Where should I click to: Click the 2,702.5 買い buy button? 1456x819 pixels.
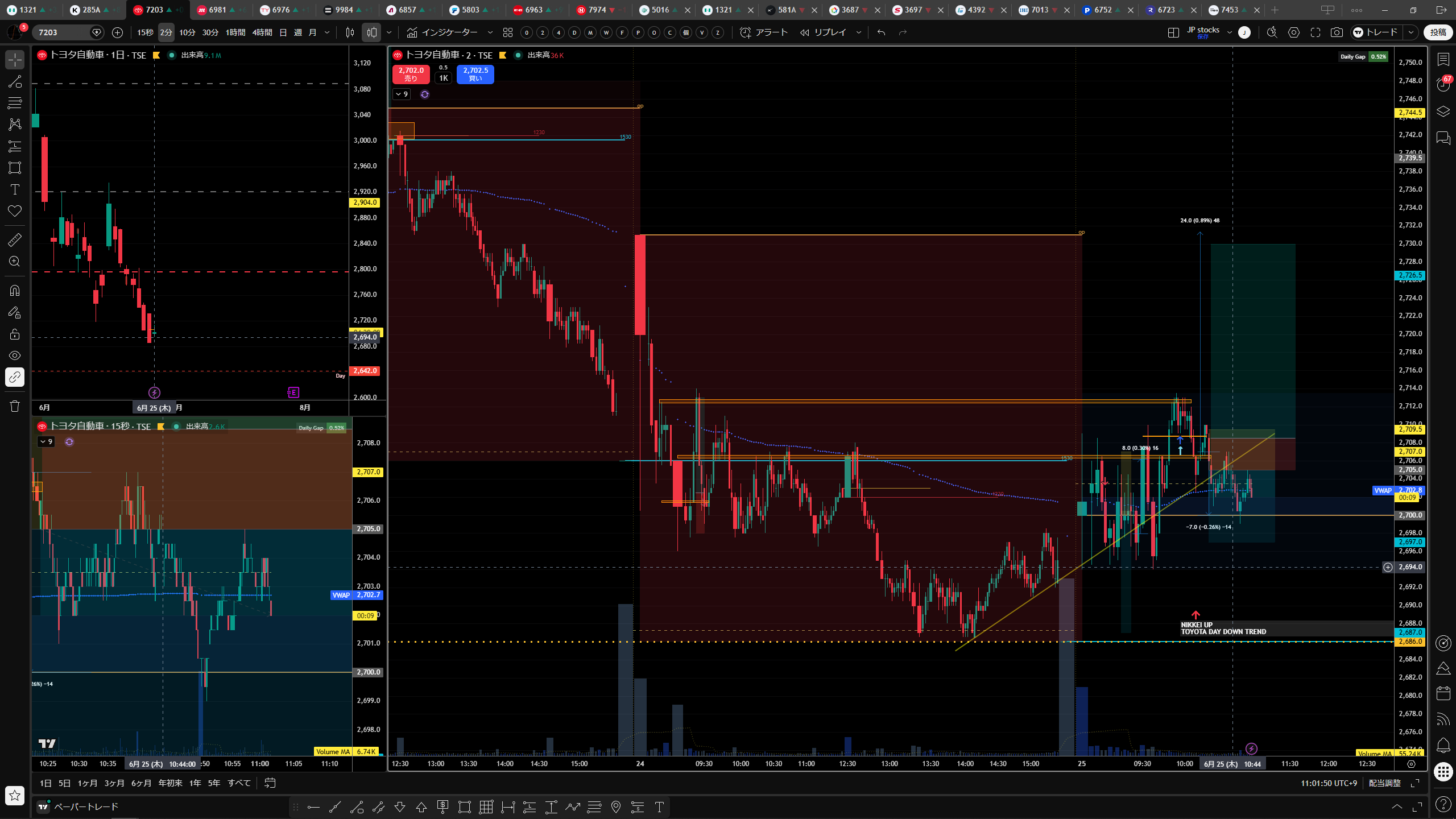click(x=475, y=74)
